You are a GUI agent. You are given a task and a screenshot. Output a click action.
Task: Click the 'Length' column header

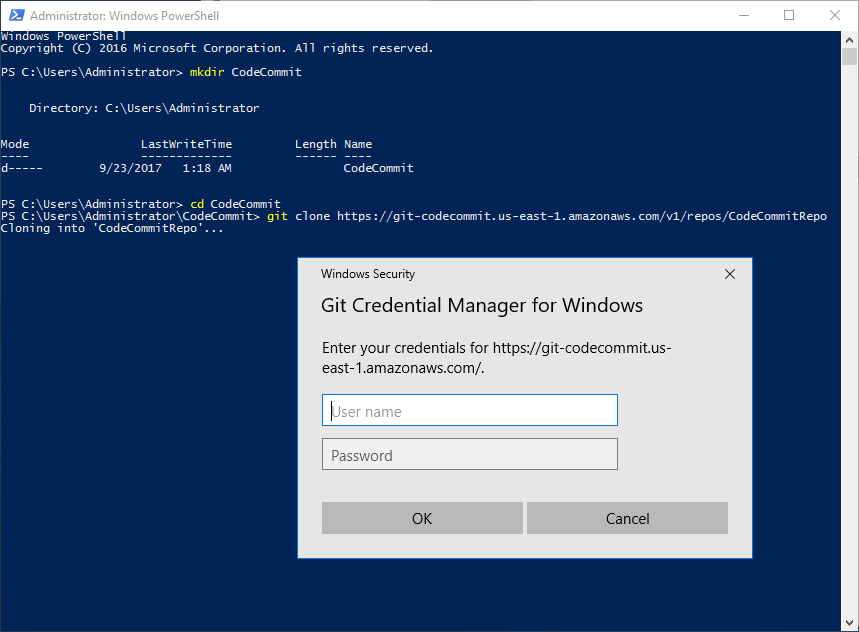point(316,145)
